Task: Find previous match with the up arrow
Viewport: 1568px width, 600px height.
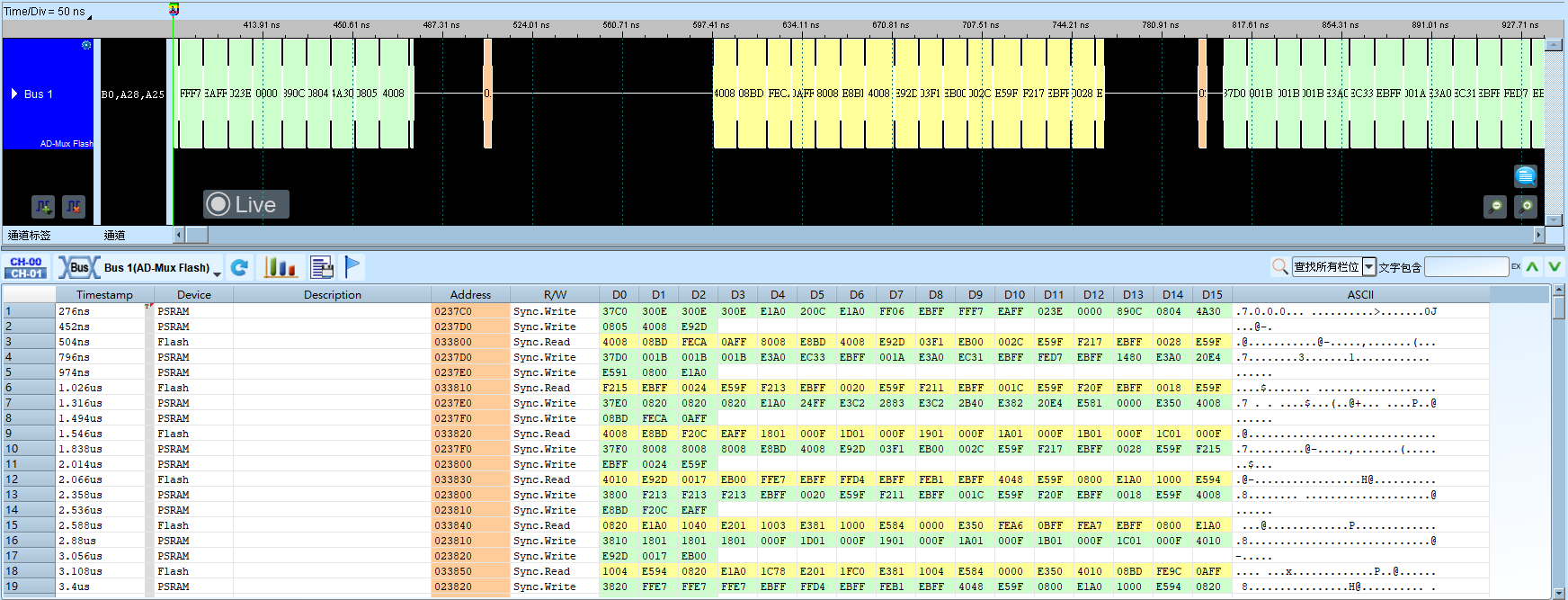Action: 1532,266
